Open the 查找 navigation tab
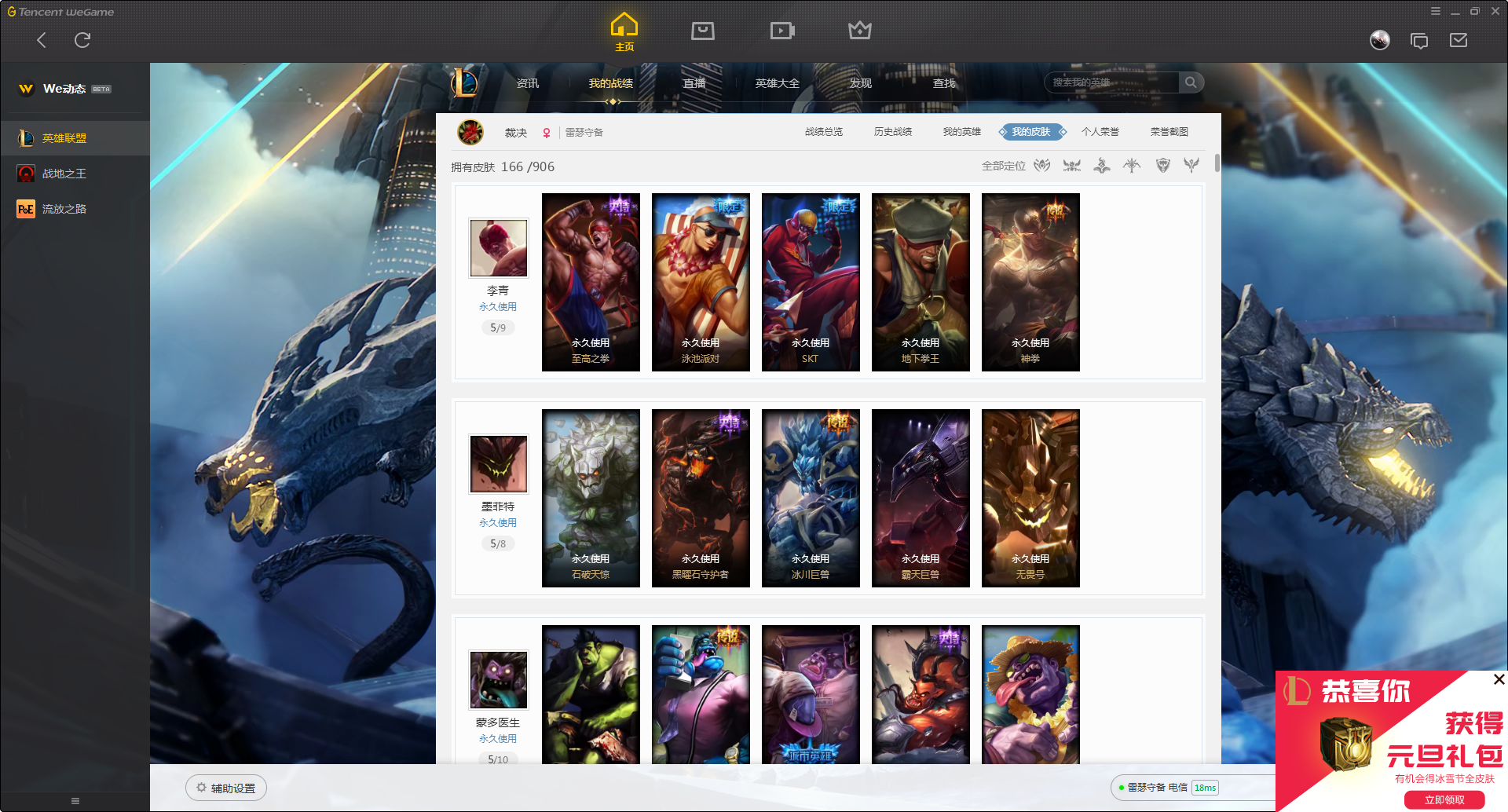The height and width of the screenshot is (812, 1508). 944,83
